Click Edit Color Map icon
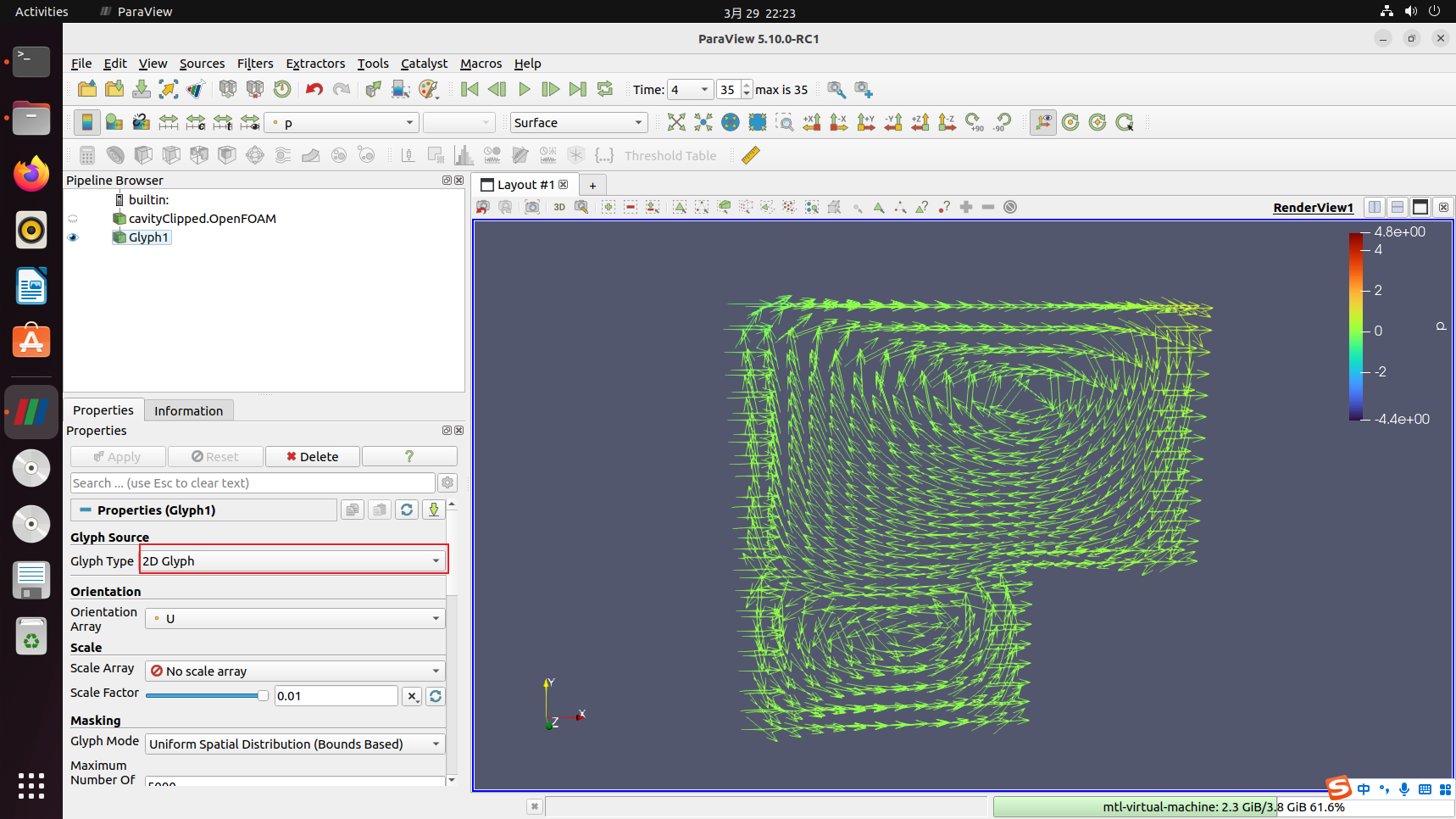The image size is (1456, 819). pos(114,122)
